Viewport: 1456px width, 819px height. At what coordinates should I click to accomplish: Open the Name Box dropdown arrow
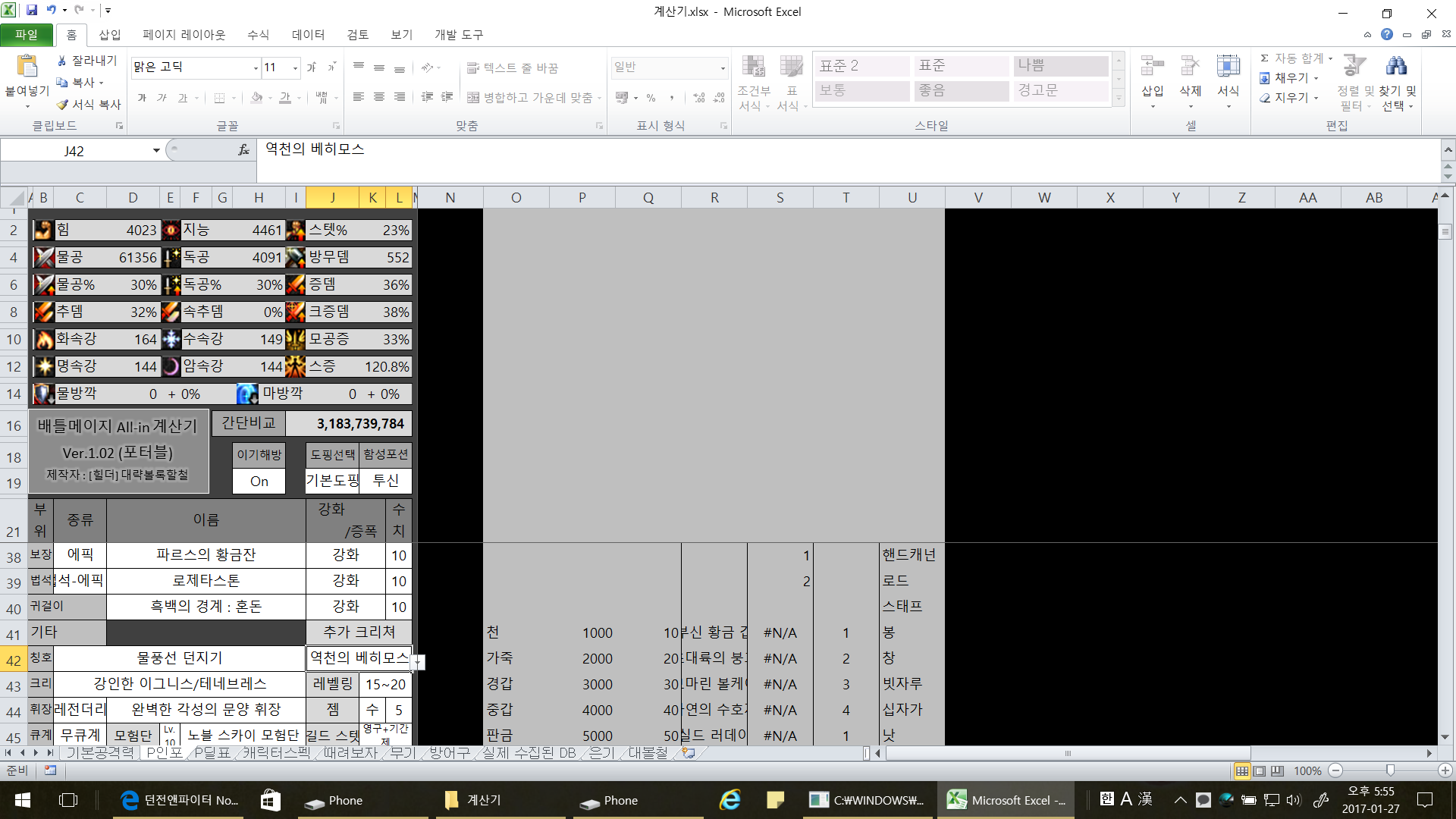[156, 150]
